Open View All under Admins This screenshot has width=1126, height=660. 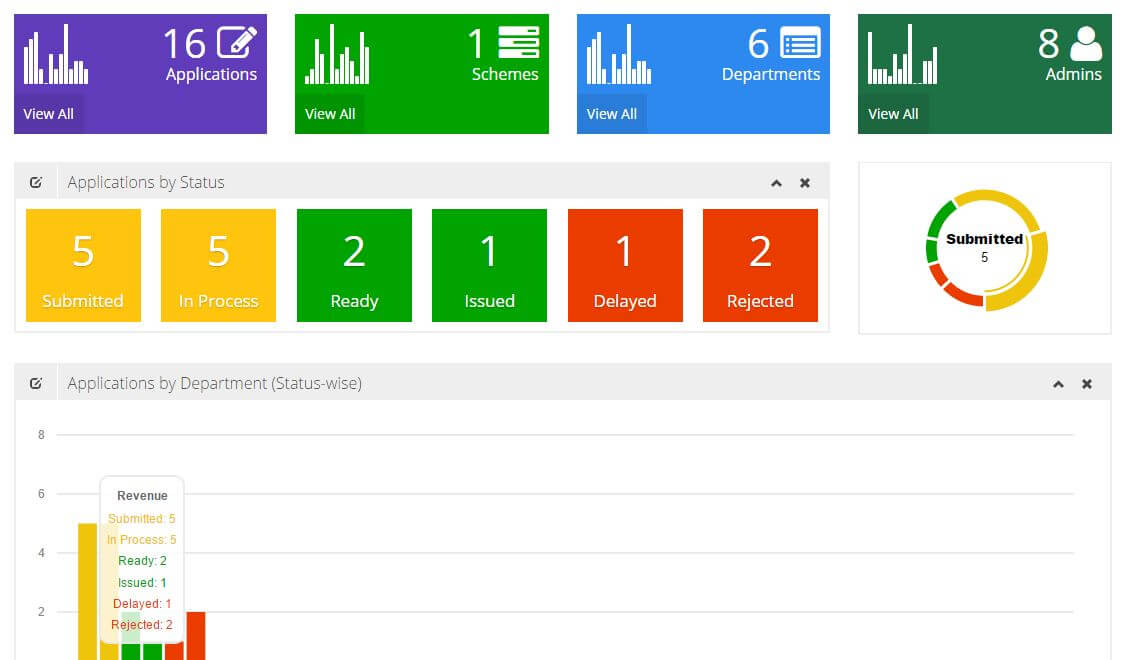pyautogui.click(x=893, y=114)
